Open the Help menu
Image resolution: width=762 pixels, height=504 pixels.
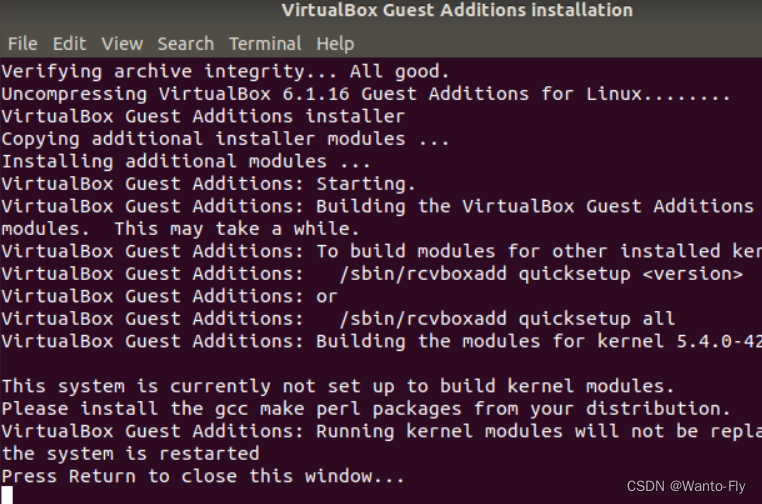(335, 44)
